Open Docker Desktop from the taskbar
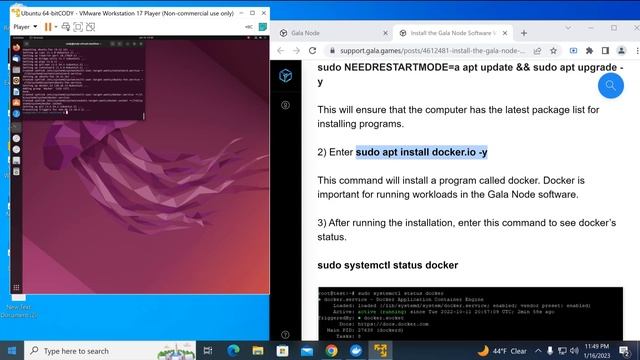The image size is (640, 360). click(356, 351)
